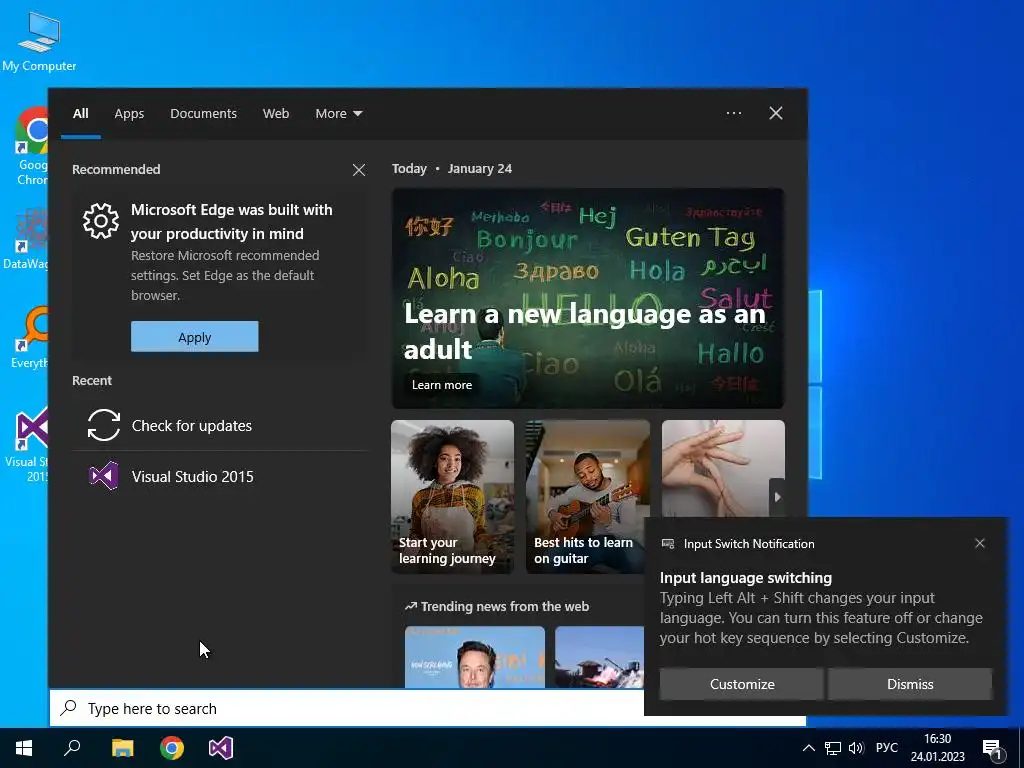Open the hands image card
Viewport: 1024px width, 768px height.
tap(723, 469)
